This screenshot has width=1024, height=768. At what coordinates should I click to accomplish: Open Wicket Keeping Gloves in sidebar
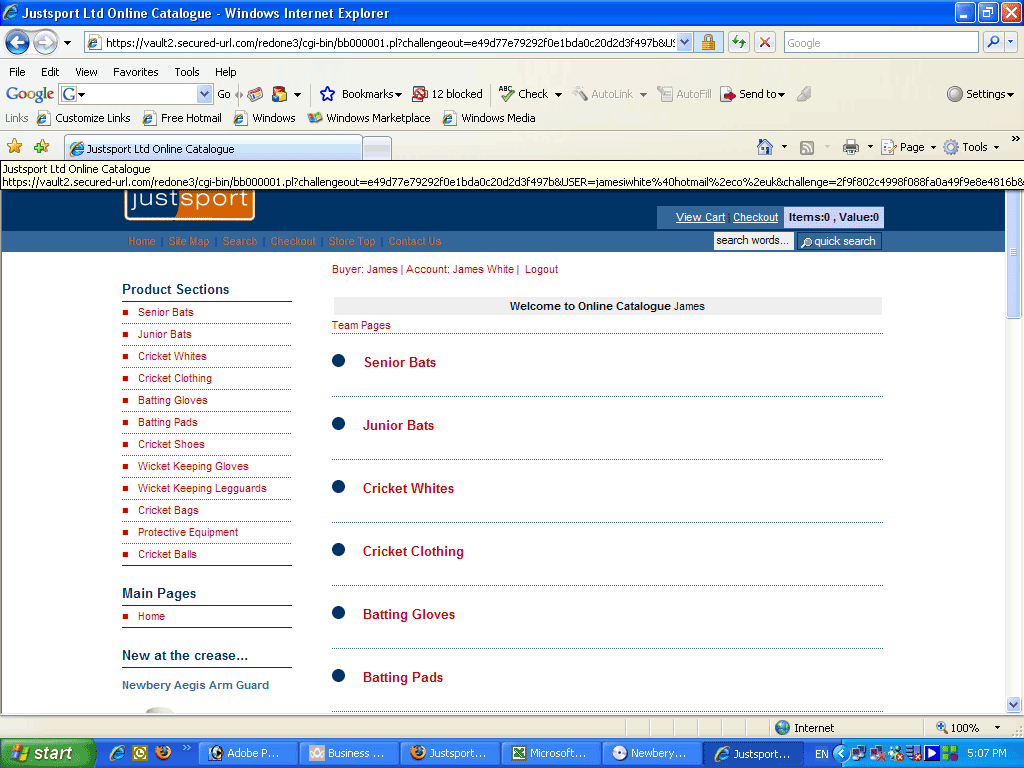click(x=193, y=466)
